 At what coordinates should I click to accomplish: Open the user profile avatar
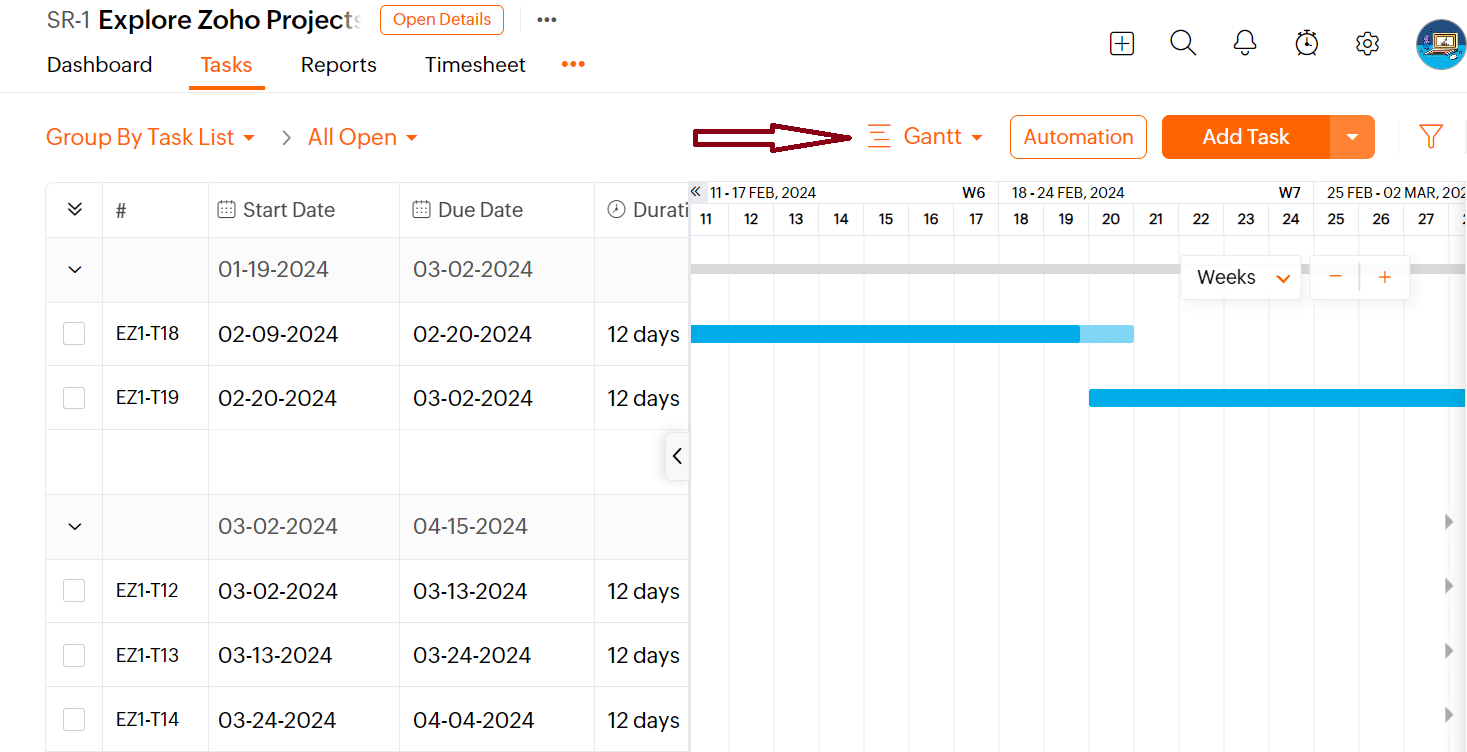tap(1441, 44)
